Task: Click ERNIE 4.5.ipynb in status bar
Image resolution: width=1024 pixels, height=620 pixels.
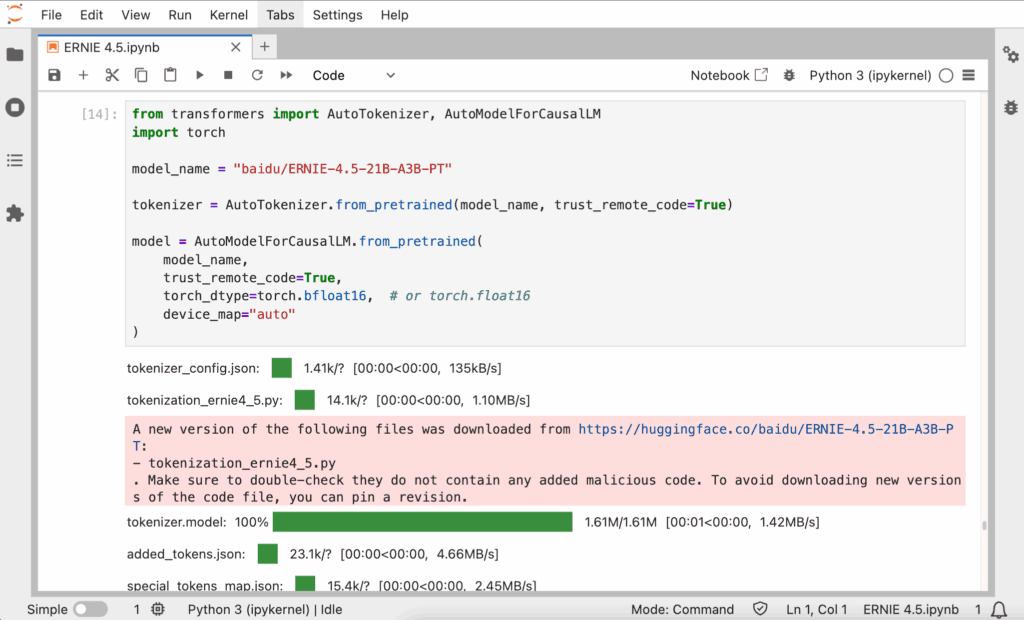Action: tap(911, 609)
